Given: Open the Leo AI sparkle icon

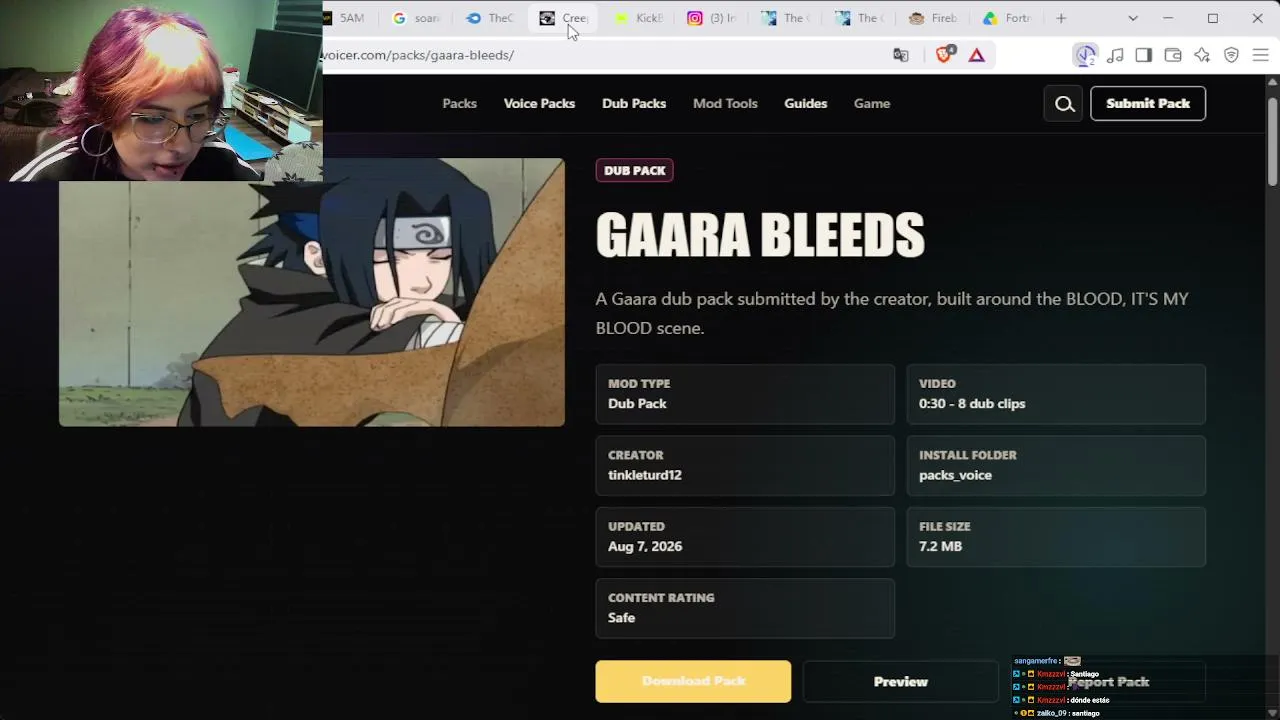Looking at the screenshot, I should pyautogui.click(x=1202, y=55).
